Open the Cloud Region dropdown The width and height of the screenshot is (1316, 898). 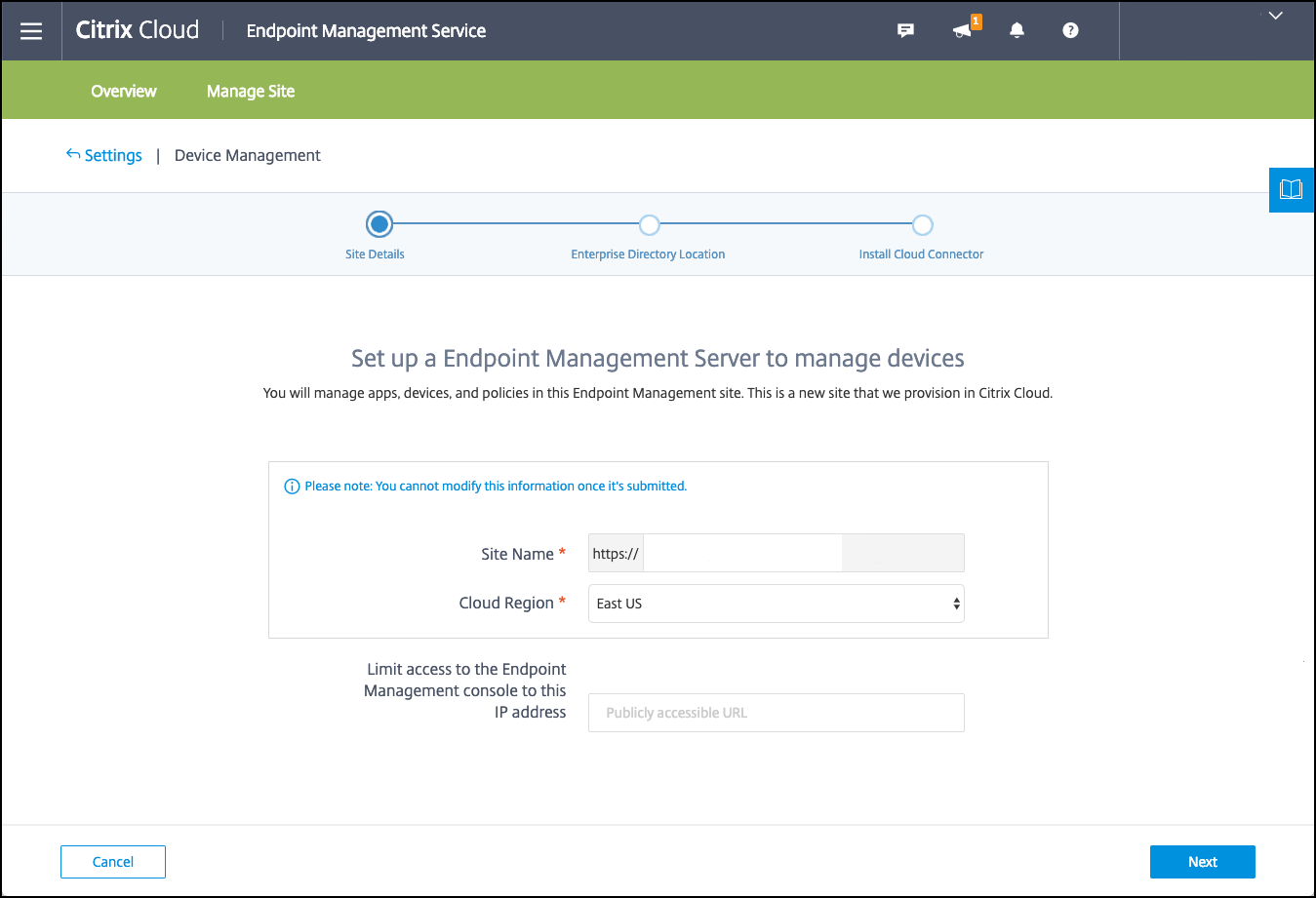tap(776, 604)
